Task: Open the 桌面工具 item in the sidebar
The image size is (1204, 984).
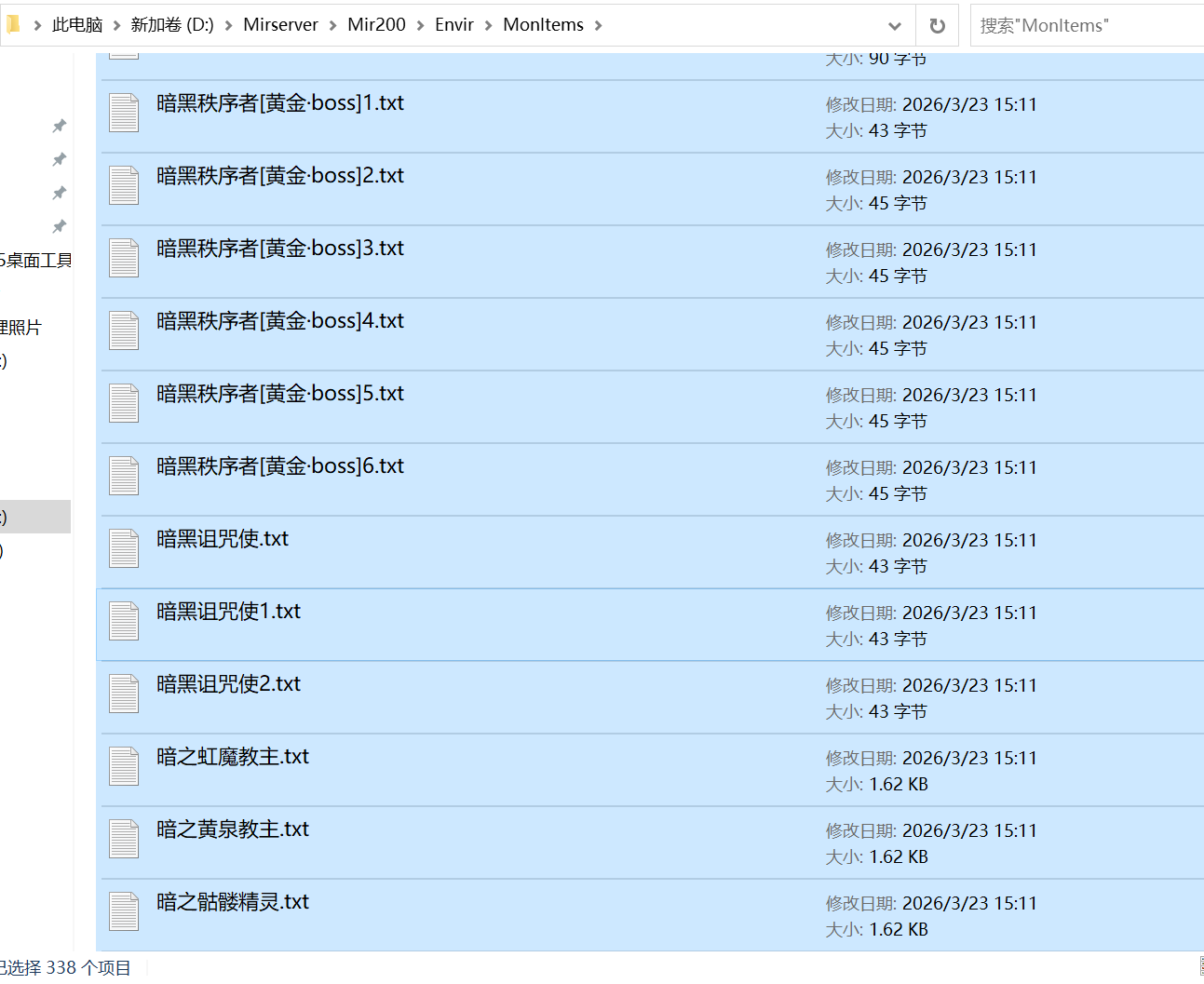Action: 36,261
